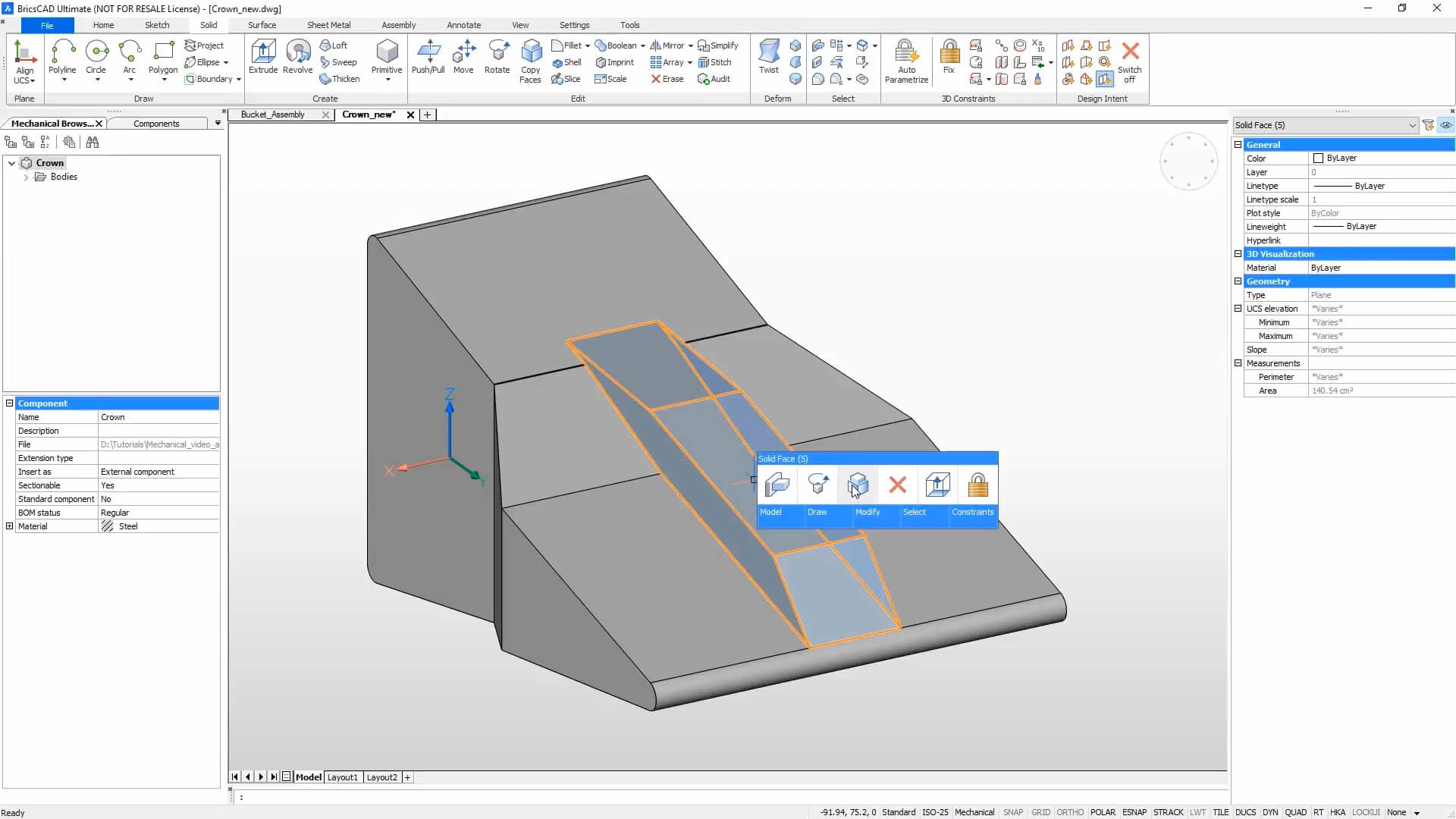The width and height of the screenshot is (1456, 819).
Task: Click the Layout1 tab
Action: point(342,777)
